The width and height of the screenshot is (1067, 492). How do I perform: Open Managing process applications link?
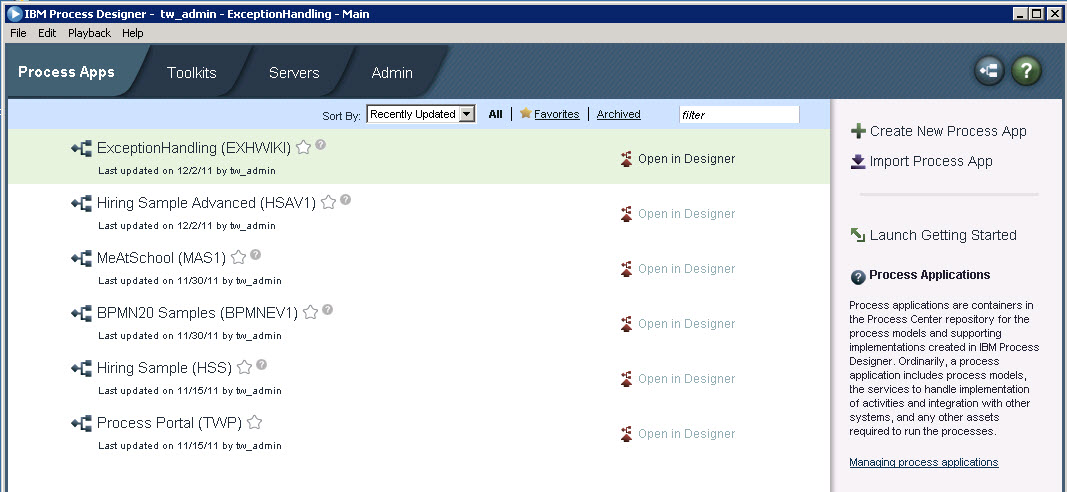[x=923, y=462]
